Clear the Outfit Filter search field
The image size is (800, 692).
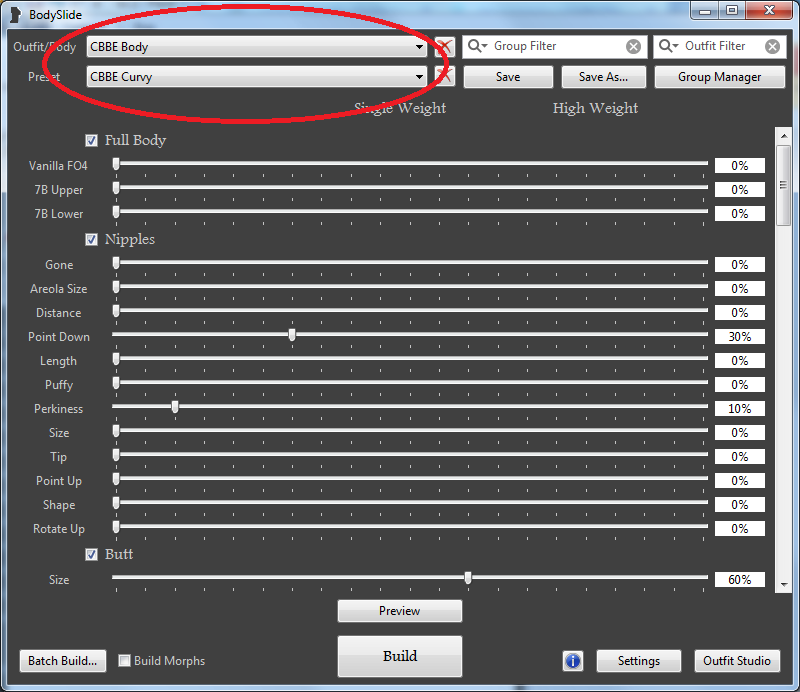(x=772, y=47)
